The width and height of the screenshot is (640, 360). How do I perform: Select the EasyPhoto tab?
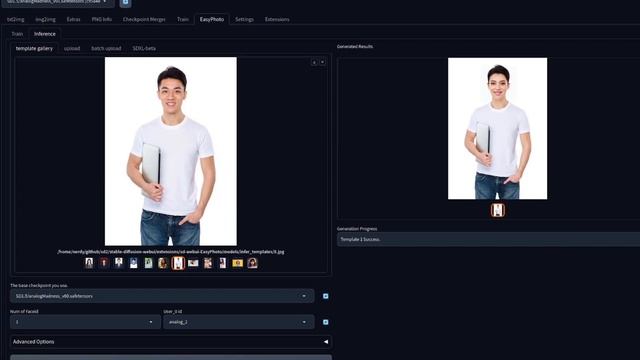[212, 19]
